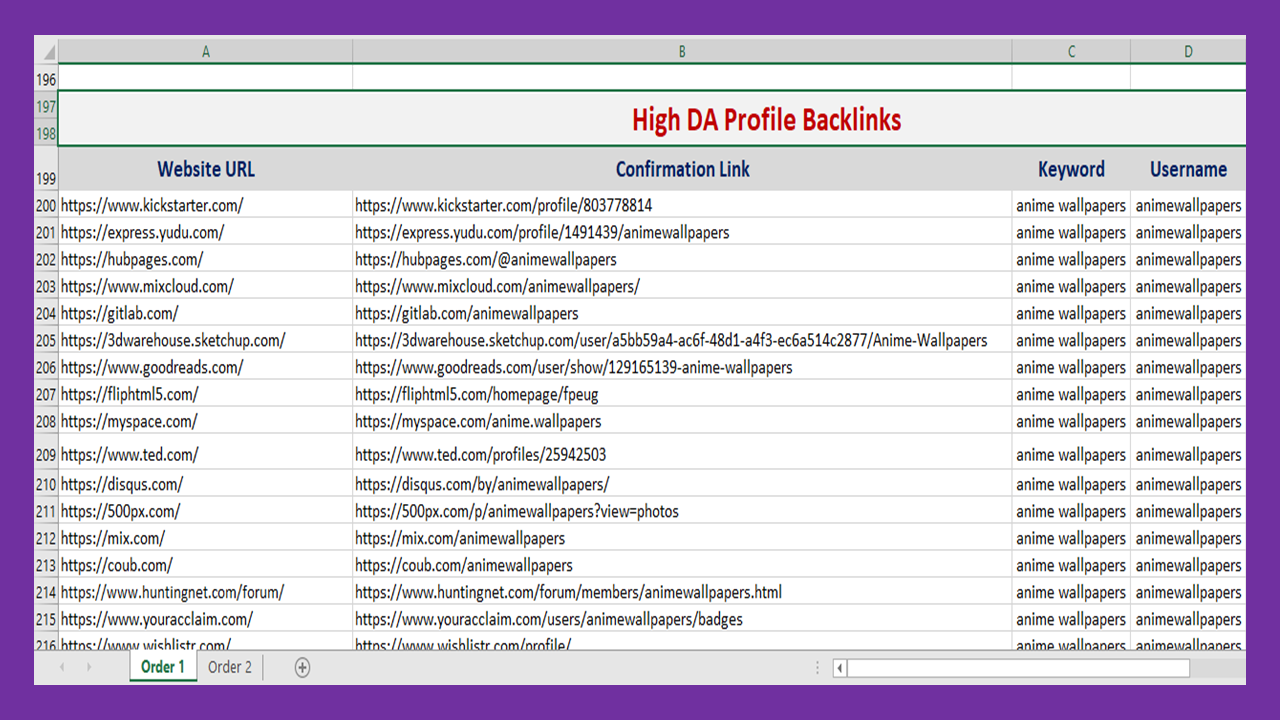
Task: Open the kickstarter profile confirmation link
Action: click(x=503, y=206)
